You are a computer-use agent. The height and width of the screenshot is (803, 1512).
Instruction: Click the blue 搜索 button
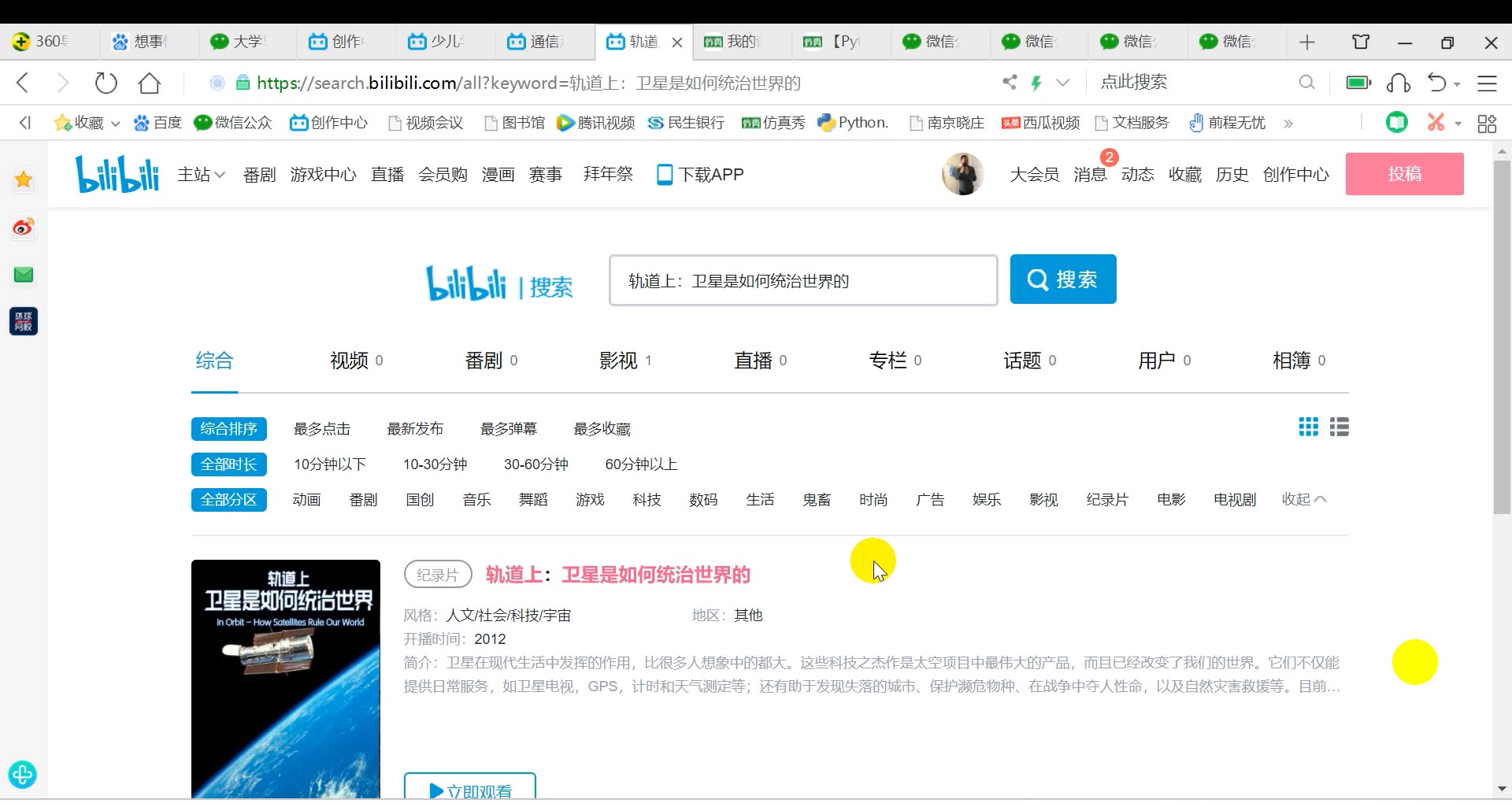point(1063,279)
